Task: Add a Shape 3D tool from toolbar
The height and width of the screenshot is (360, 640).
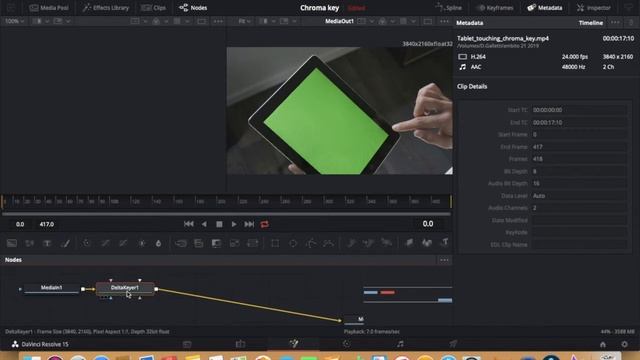Action: click(x=427, y=243)
